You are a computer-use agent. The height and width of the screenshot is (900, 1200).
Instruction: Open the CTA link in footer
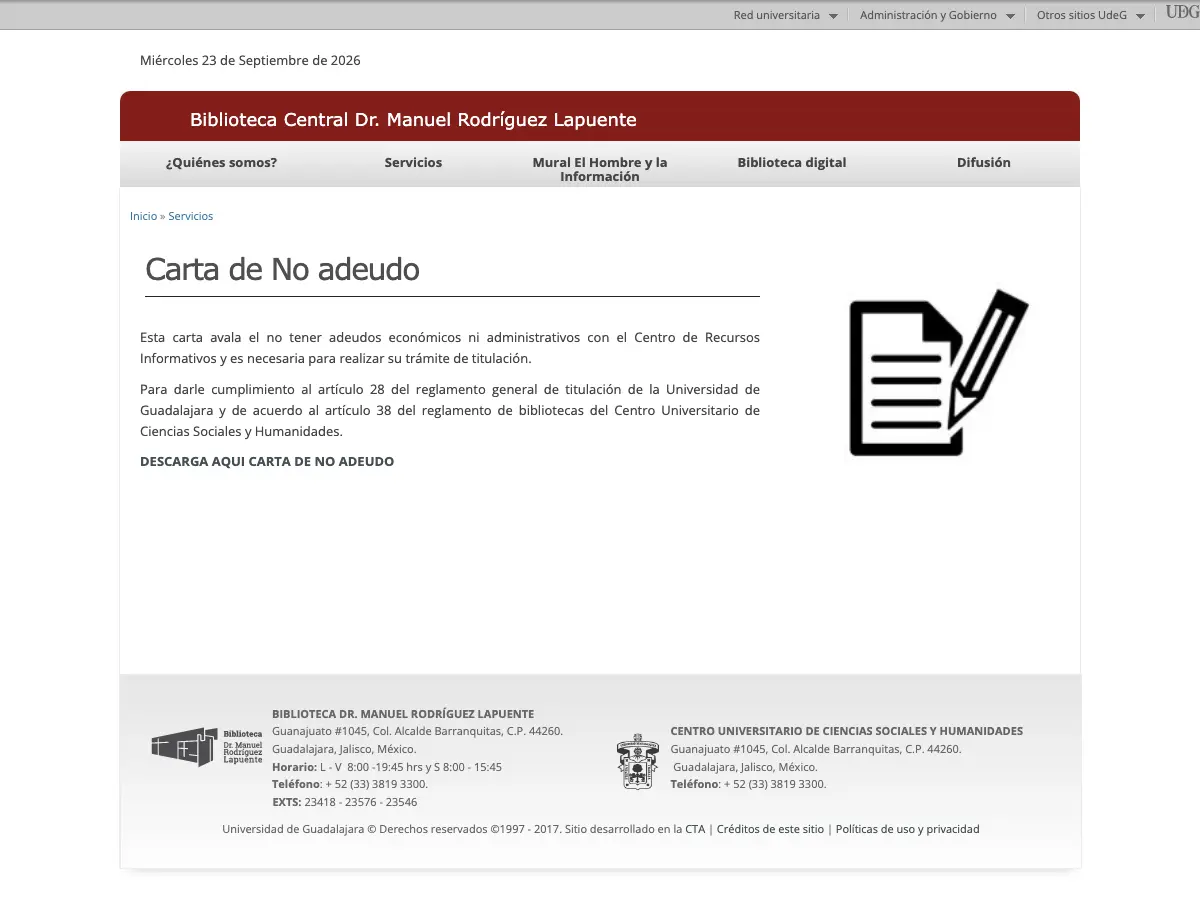click(695, 829)
